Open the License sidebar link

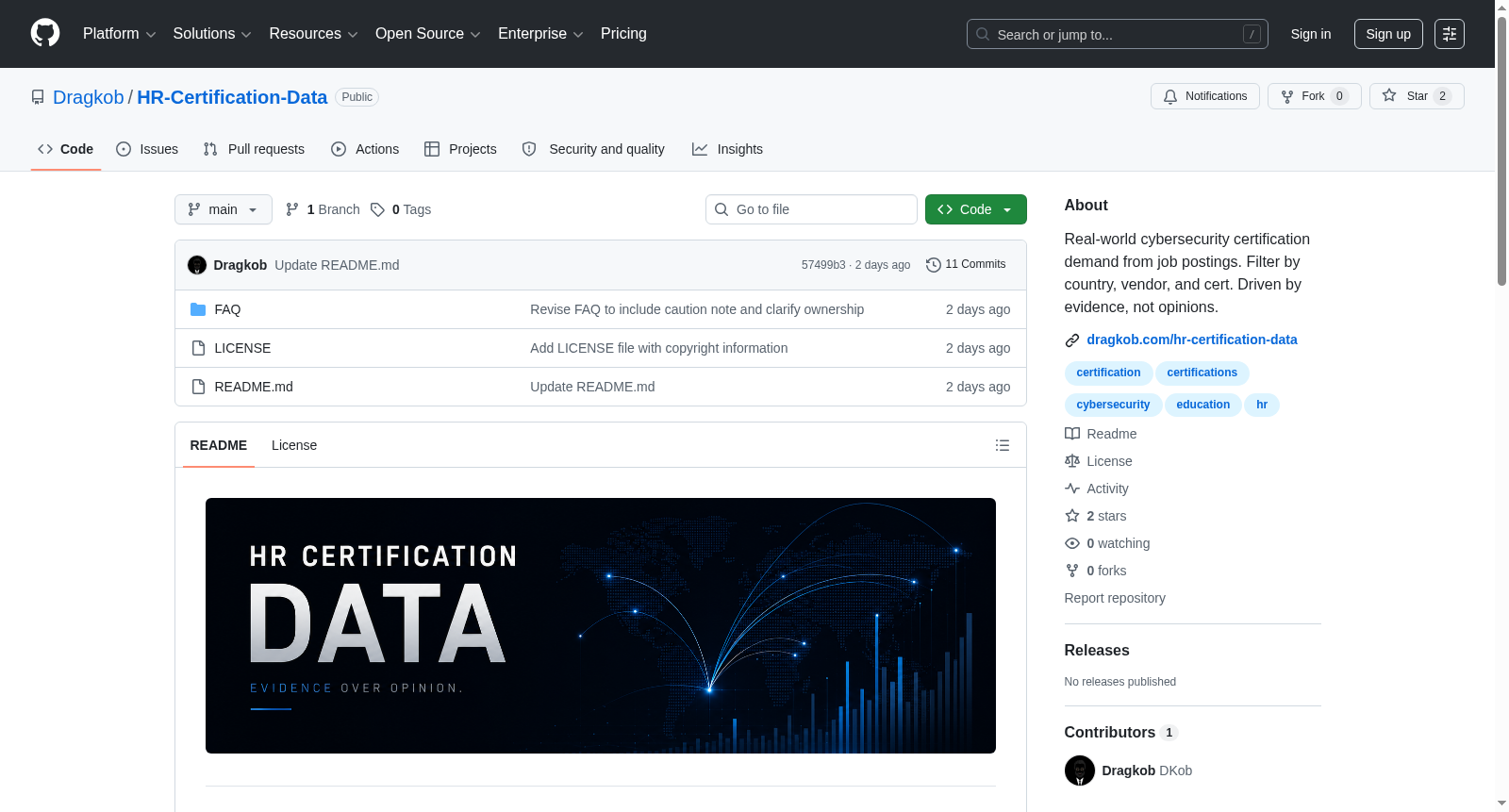point(1099,461)
